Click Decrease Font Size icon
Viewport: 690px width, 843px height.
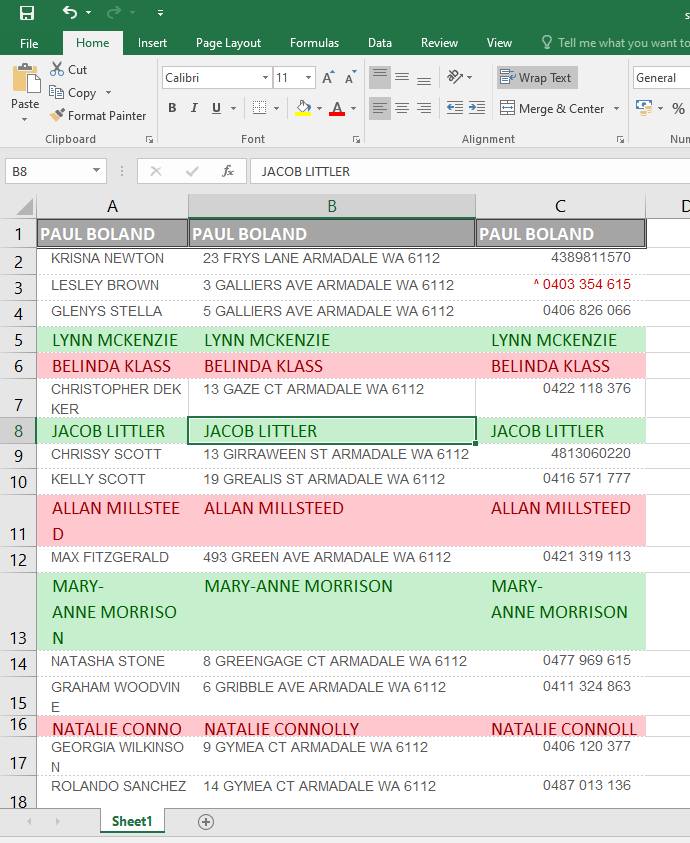[x=350, y=78]
